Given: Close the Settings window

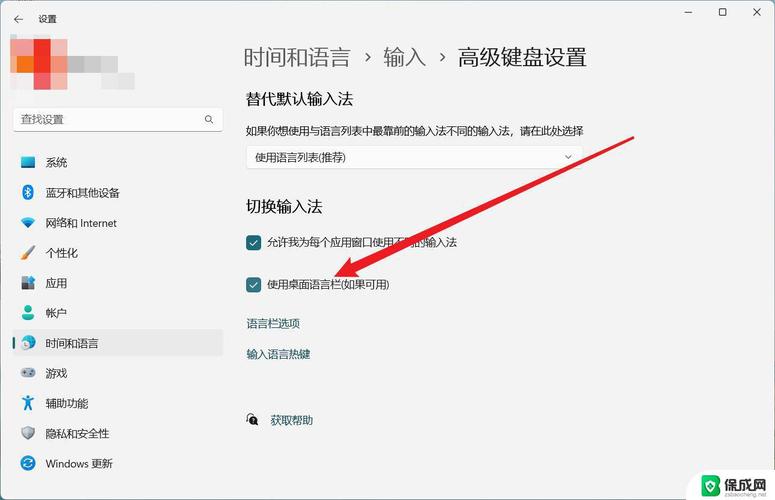Looking at the screenshot, I should tap(757, 12).
